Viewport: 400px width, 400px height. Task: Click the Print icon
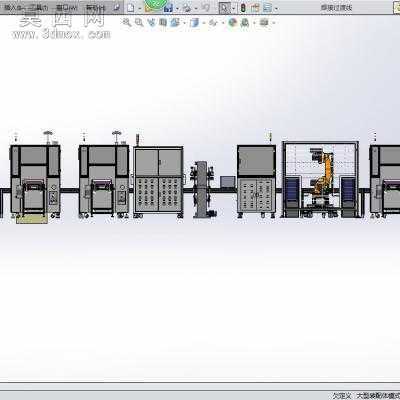pyautogui.click(x=187, y=8)
